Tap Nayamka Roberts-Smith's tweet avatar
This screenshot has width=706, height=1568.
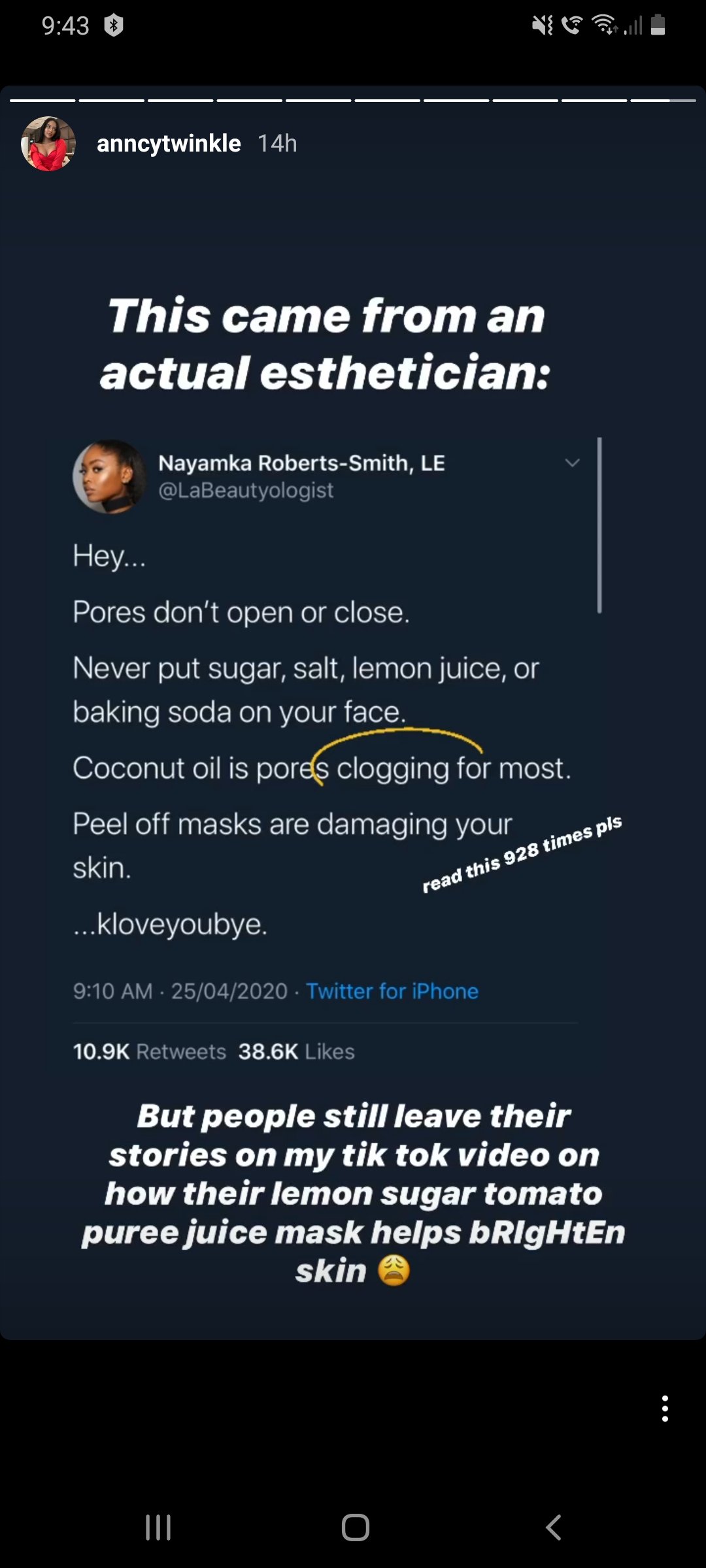pyautogui.click(x=109, y=477)
